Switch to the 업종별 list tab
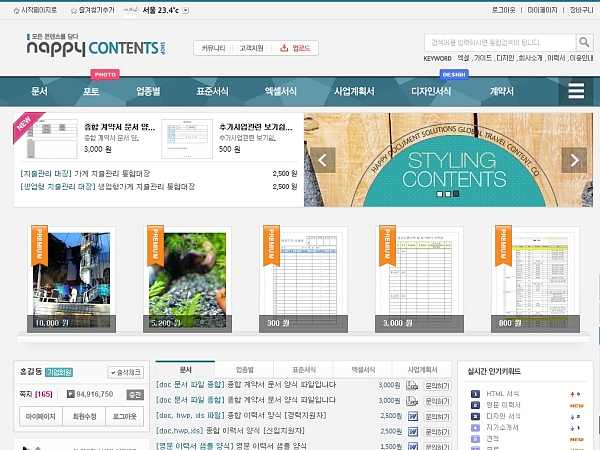Viewport: 600px width, 450px height. (x=244, y=369)
